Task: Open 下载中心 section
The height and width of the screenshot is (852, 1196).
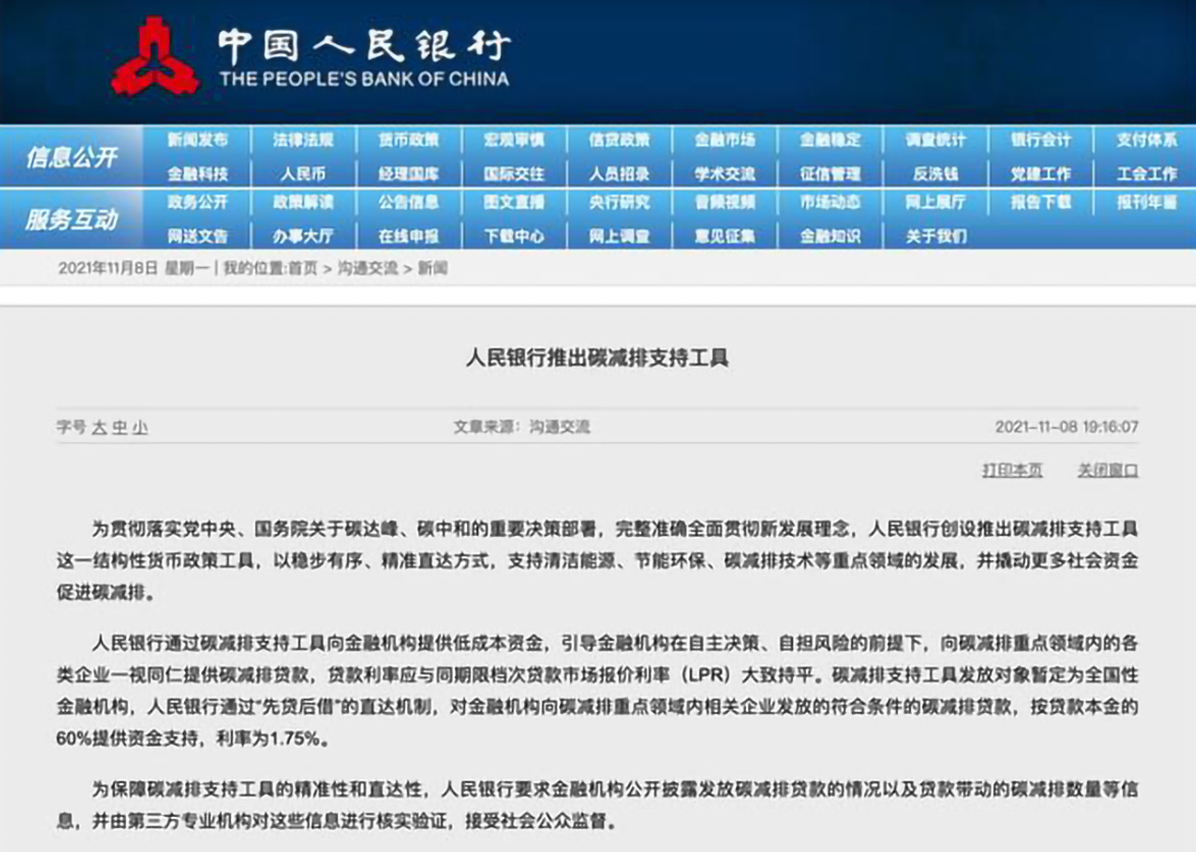Action: coord(513,236)
